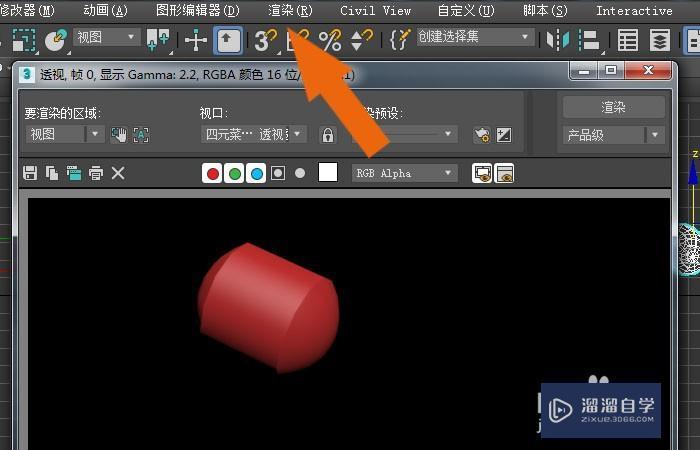Toggle the render window UI icon
The height and width of the screenshot is (450, 700).
[x=504, y=173]
